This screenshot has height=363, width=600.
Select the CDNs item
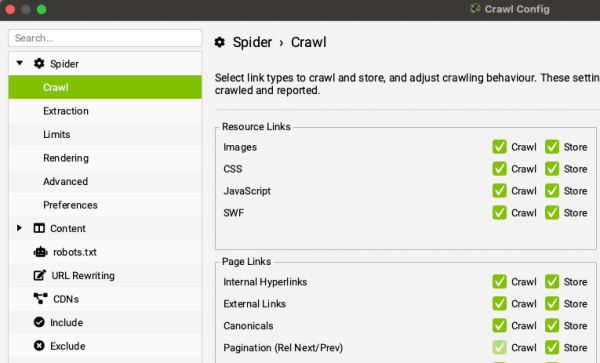[105, 299]
